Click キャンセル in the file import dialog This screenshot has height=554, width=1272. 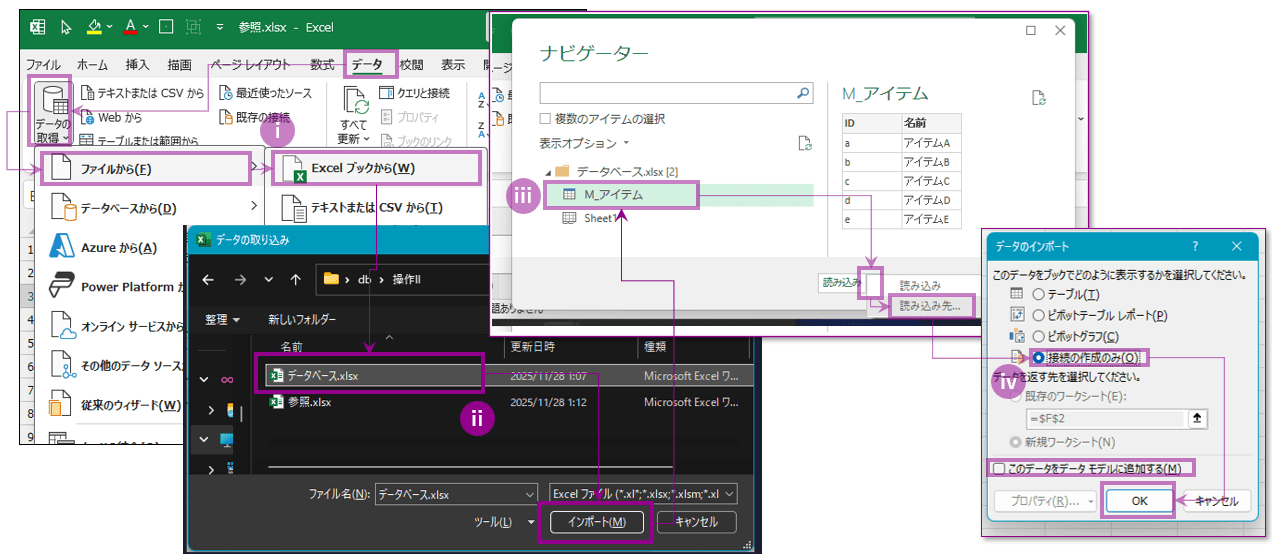click(697, 522)
